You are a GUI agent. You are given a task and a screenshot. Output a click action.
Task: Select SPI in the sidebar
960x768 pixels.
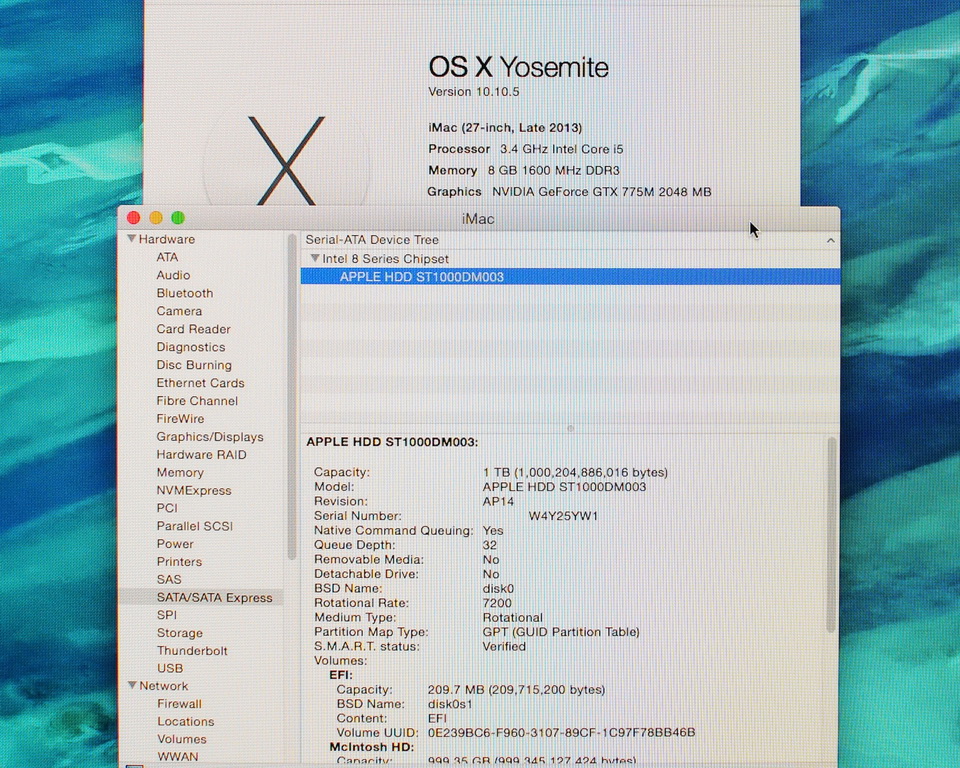[x=167, y=615]
